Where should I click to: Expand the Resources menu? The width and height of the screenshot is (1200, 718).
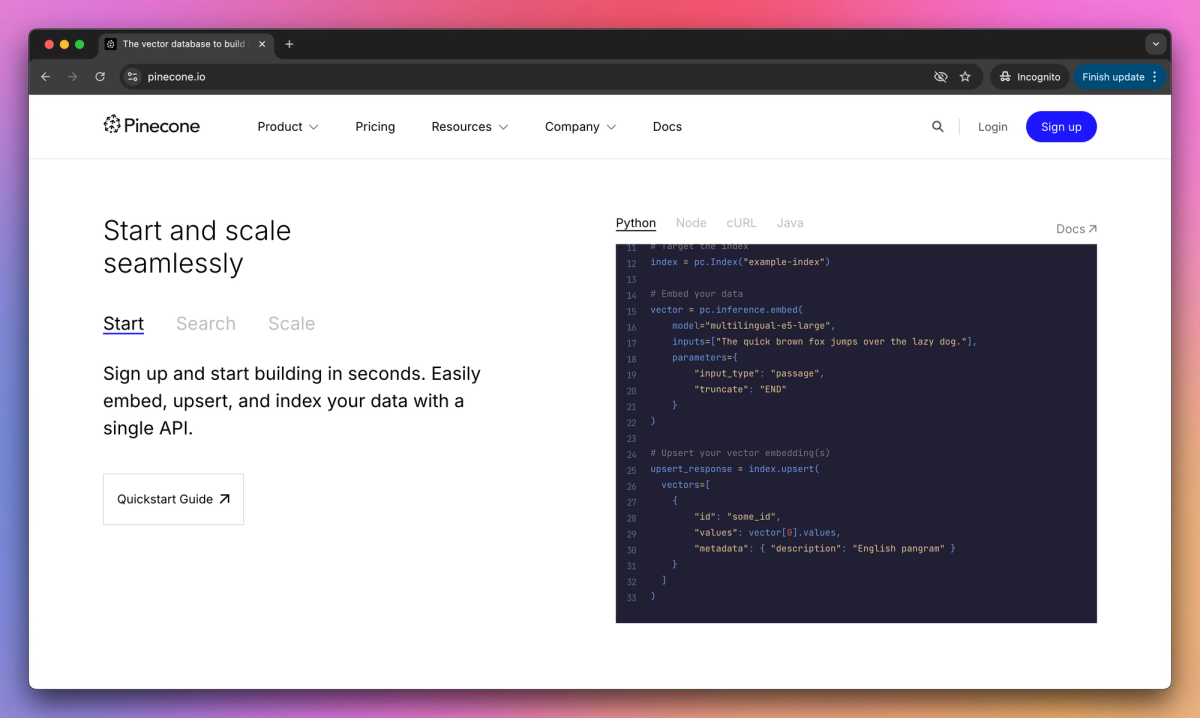tap(470, 127)
